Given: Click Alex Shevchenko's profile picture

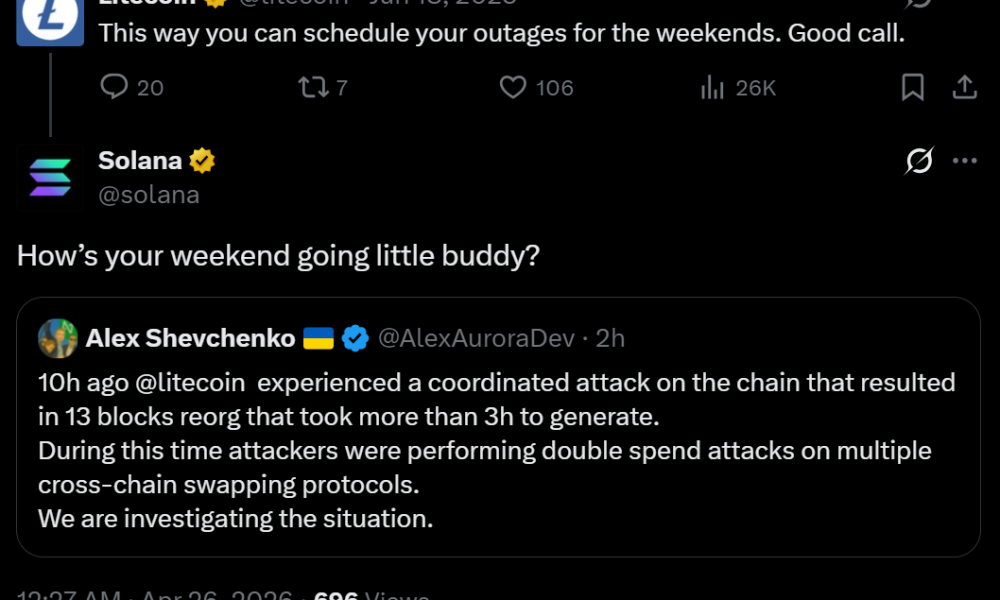Looking at the screenshot, I should [58, 338].
